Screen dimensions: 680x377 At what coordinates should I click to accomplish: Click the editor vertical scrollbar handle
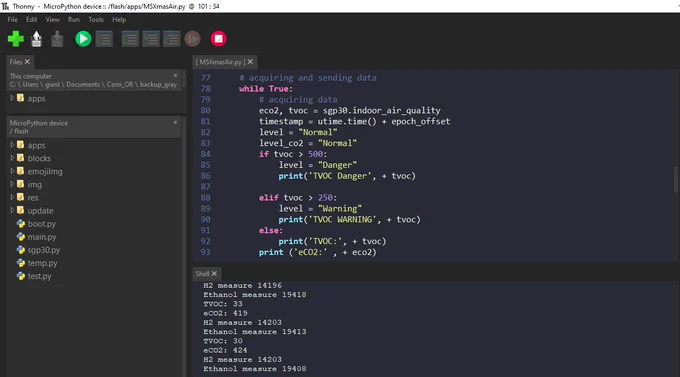point(675,179)
